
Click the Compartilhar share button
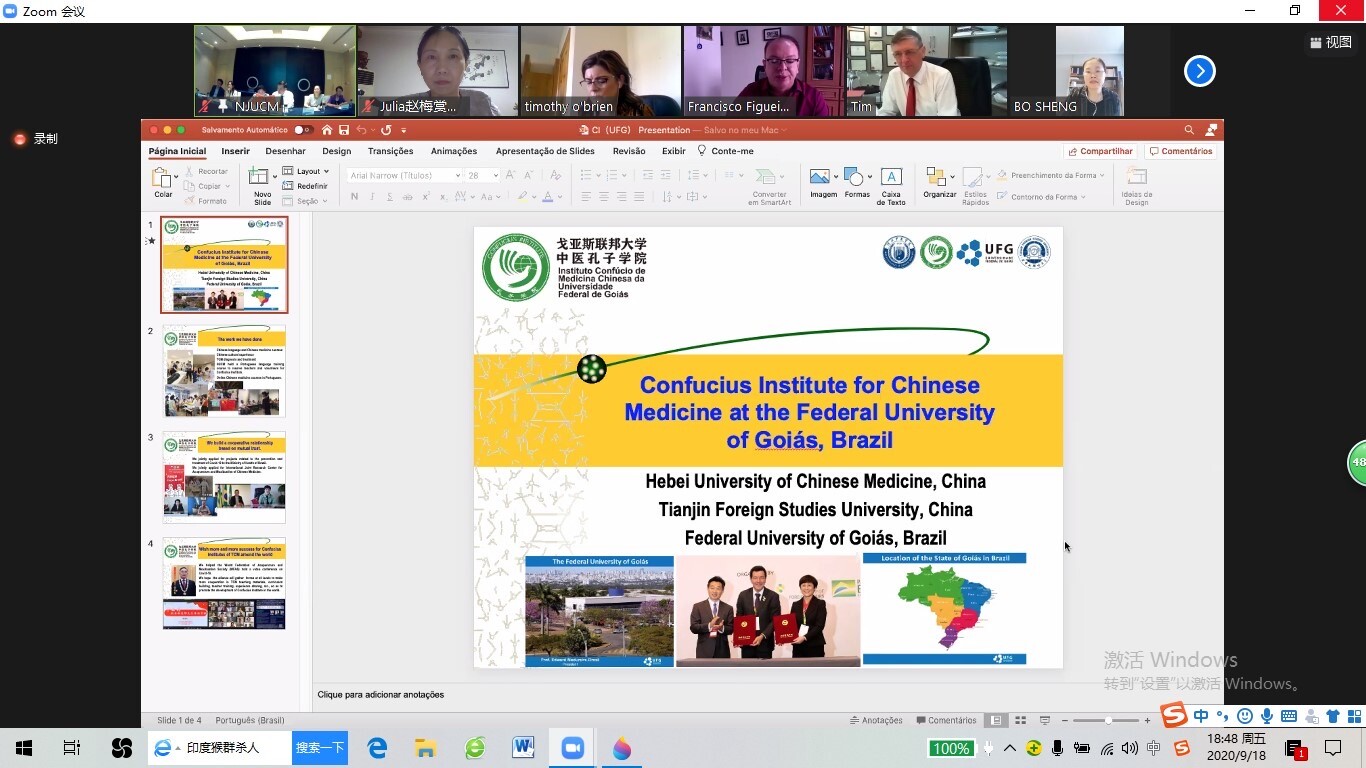(1100, 151)
